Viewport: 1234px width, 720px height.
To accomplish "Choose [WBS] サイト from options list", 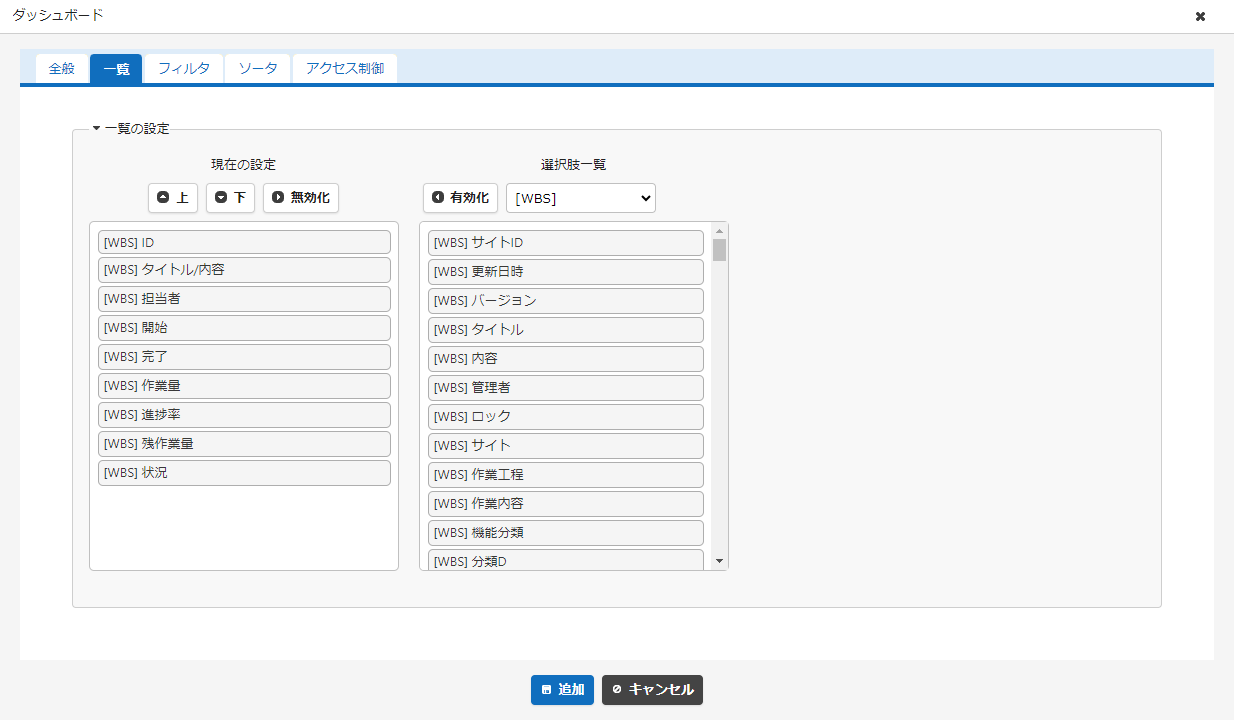I will (x=566, y=446).
